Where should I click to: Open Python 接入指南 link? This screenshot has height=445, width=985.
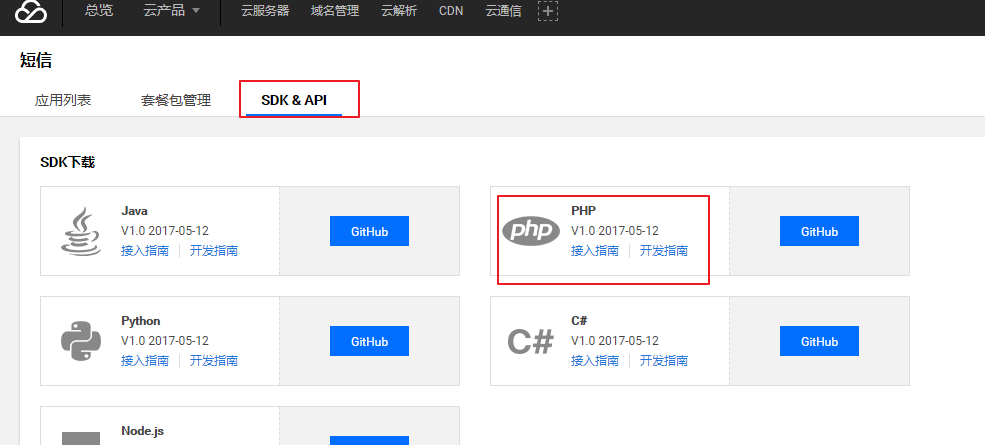pos(145,361)
